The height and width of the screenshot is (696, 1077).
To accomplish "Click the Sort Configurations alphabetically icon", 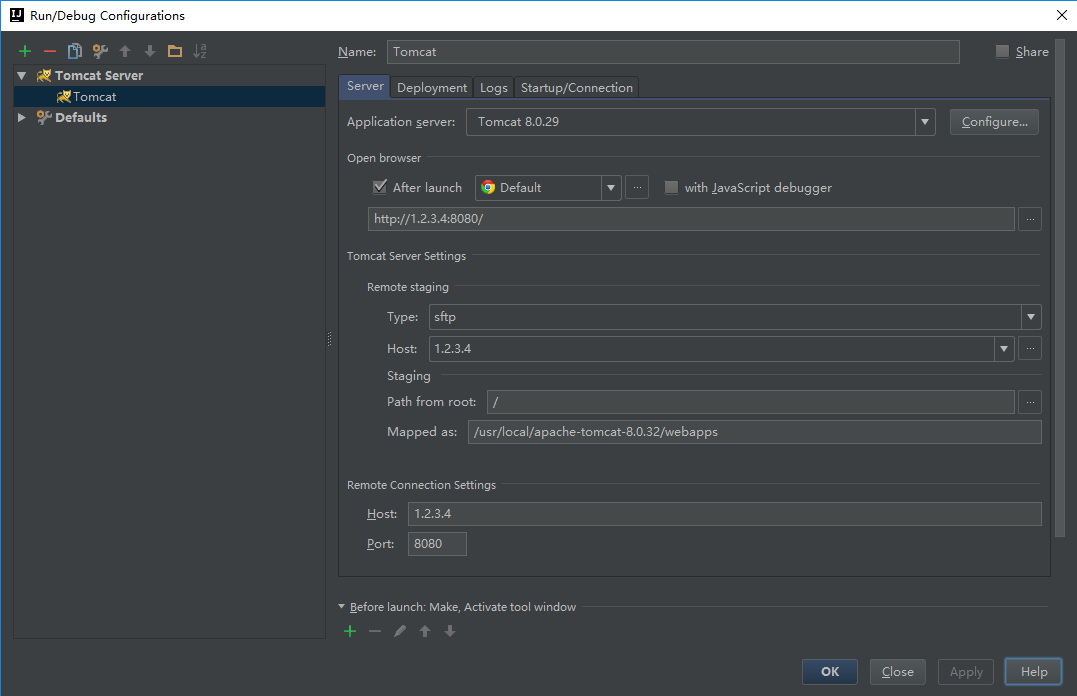I will coord(200,51).
